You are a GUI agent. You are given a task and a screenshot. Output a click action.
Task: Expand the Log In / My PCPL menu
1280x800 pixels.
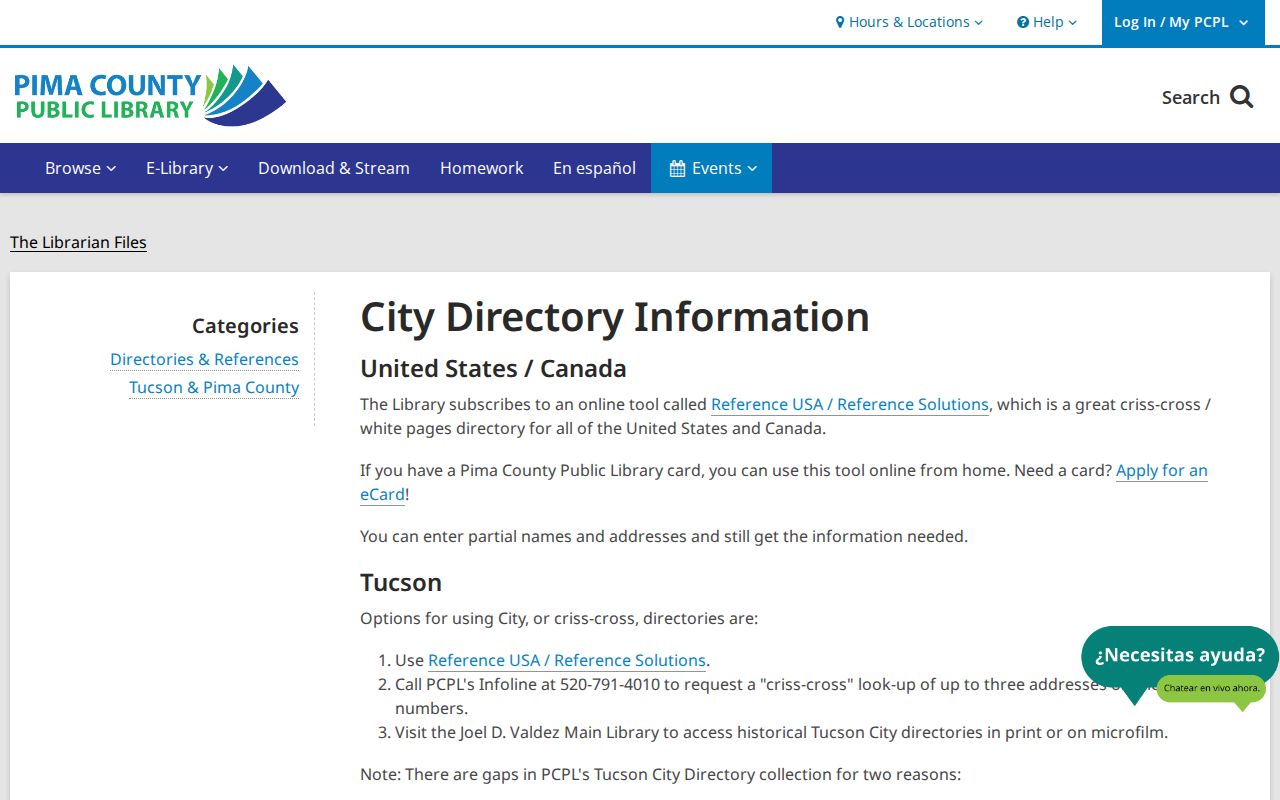pos(1181,22)
